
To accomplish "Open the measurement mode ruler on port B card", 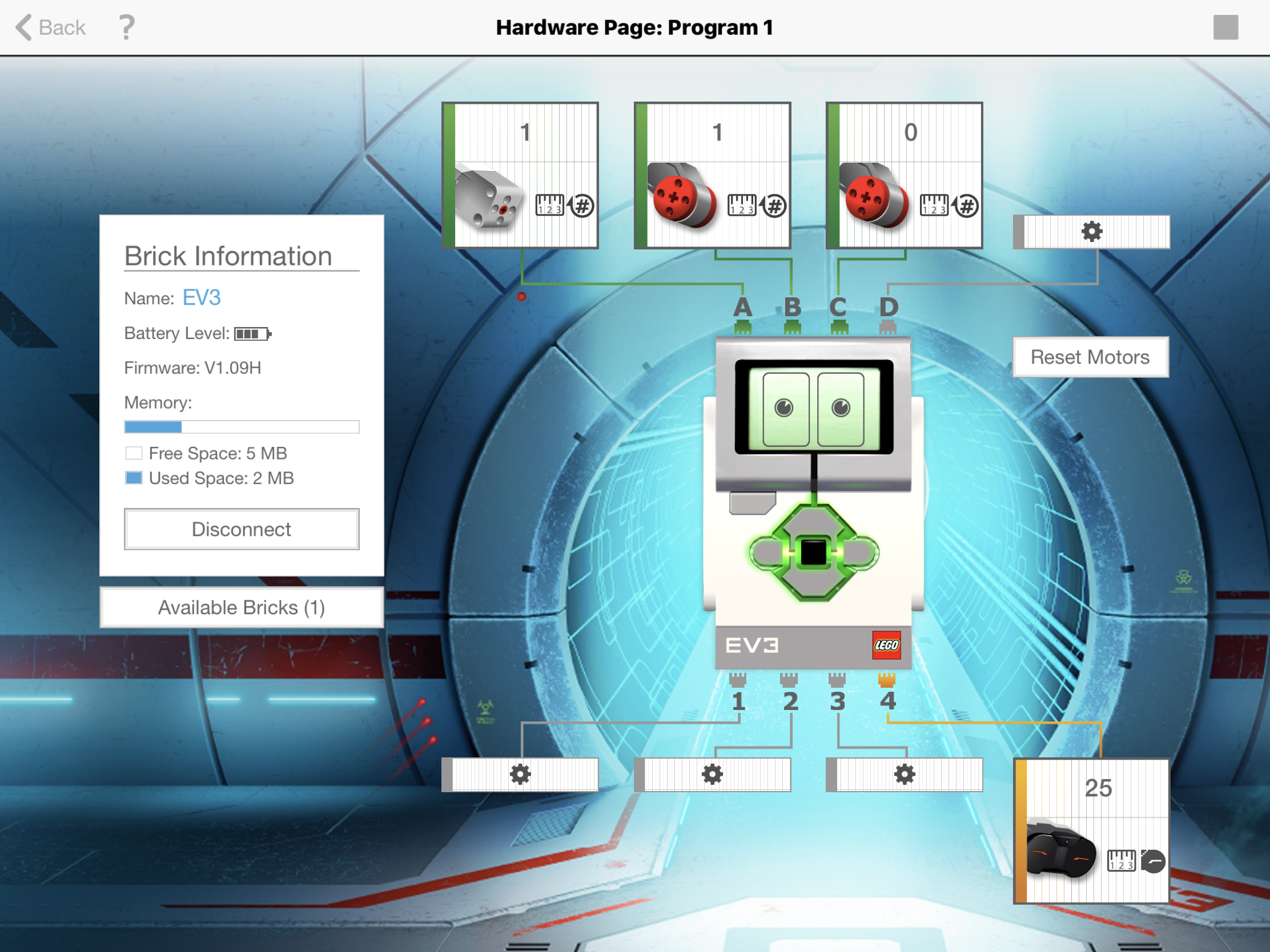I will click(x=742, y=205).
